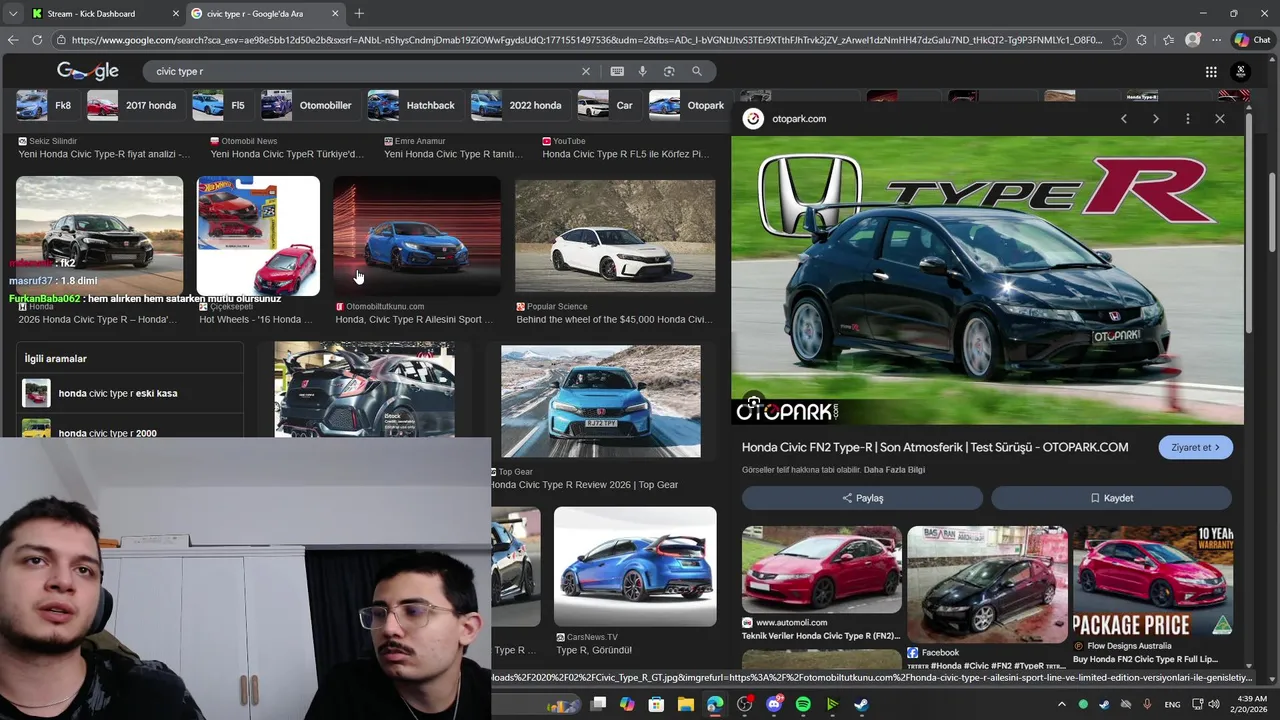Open Microsoft Store from the taskbar
Viewport: 1280px width, 720px height.
pos(657,705)
